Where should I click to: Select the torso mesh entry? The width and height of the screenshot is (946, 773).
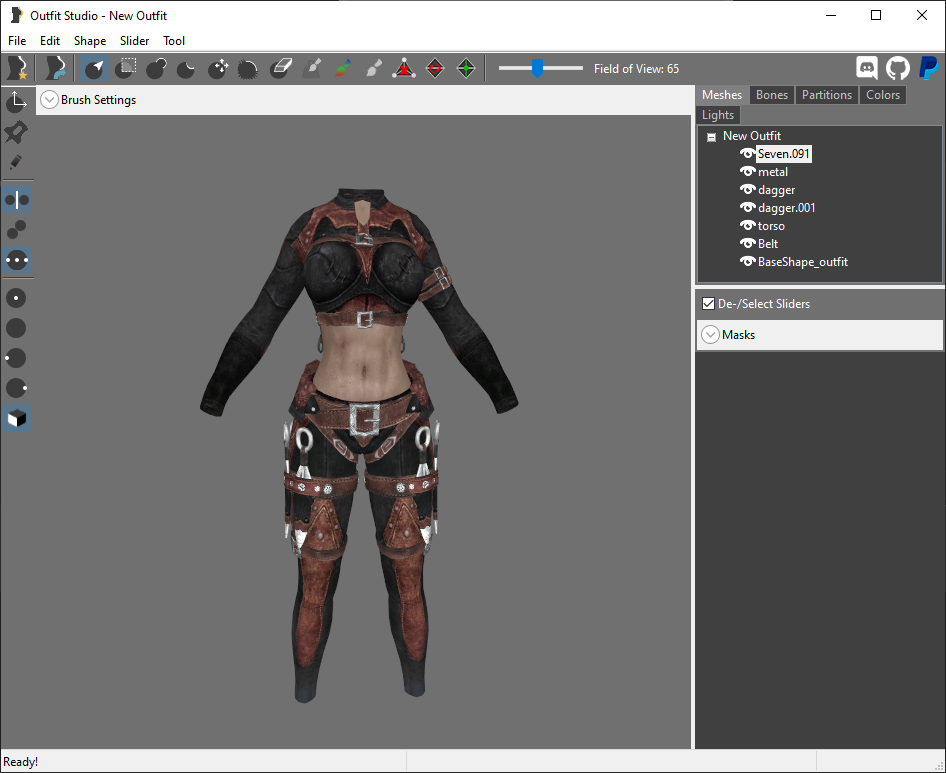click(771, 226)
